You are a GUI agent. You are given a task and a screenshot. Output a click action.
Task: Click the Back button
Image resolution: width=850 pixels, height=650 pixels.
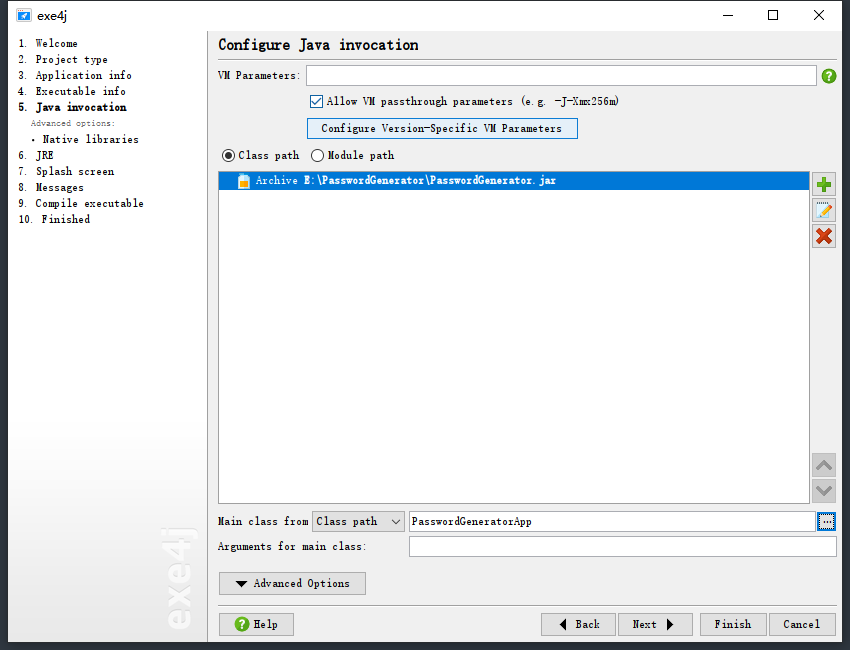click(x=578, y=625)
